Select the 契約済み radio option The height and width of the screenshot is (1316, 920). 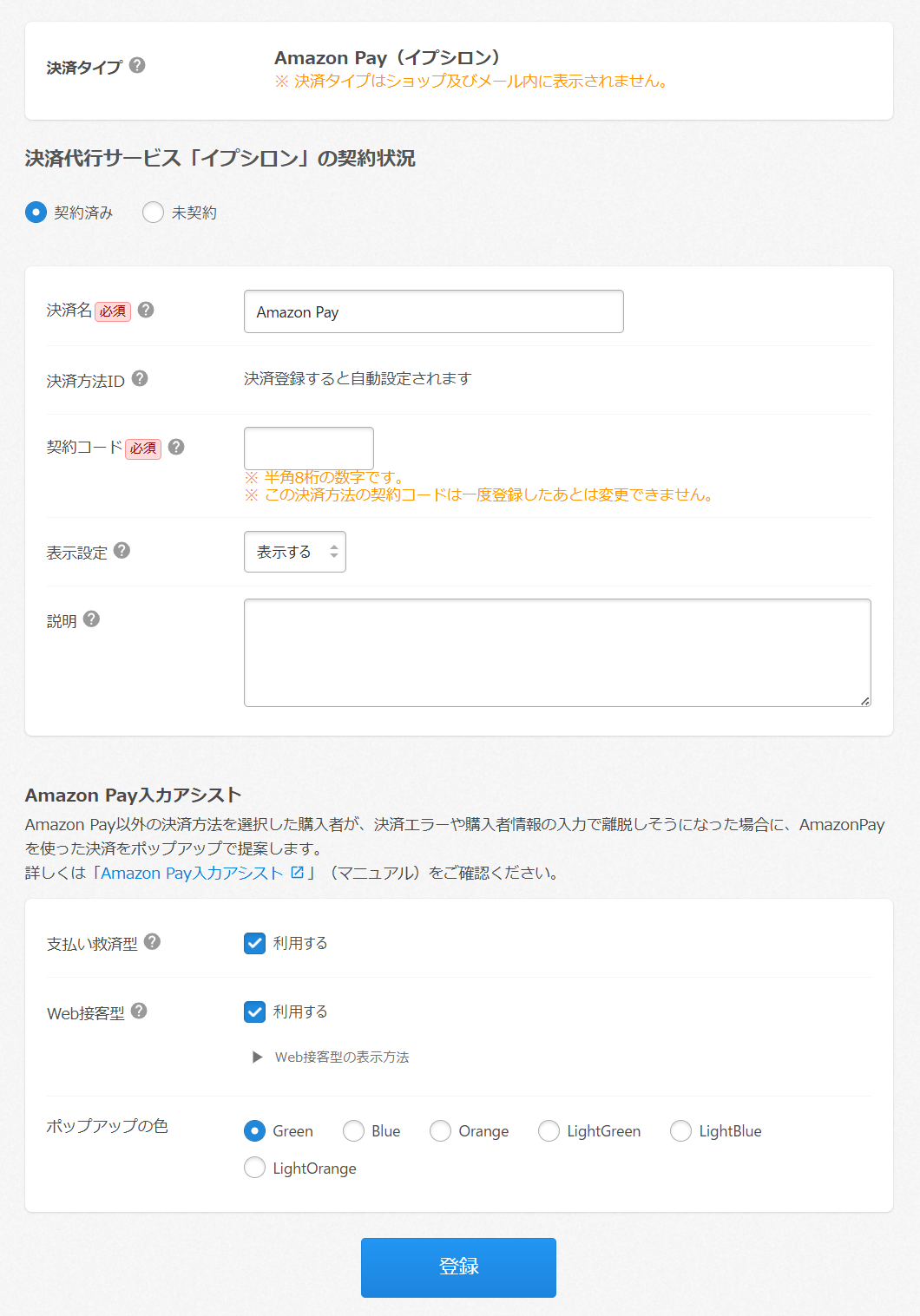pos(36,213)
